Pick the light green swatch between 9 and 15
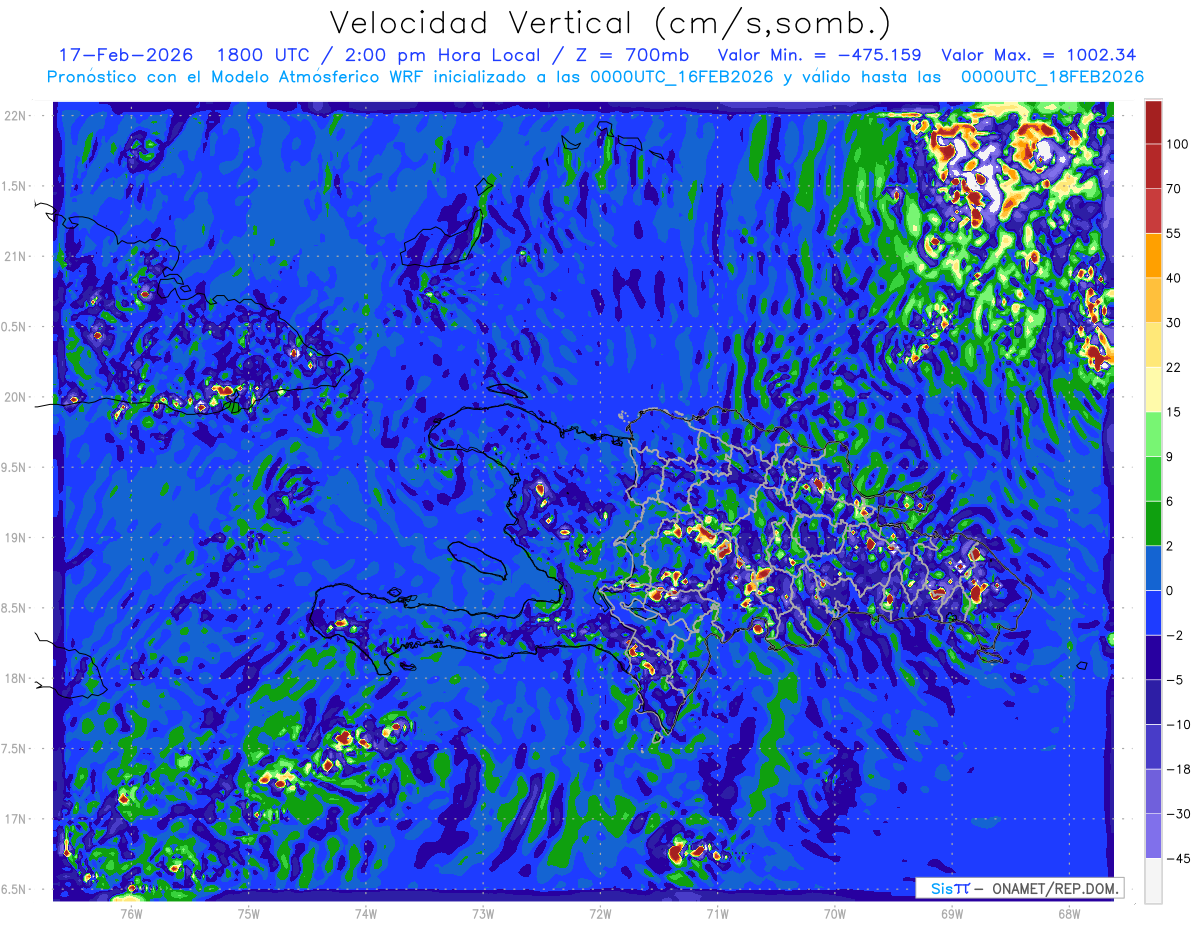The height and width of the screenshot is (927, 1200). 1153,434
